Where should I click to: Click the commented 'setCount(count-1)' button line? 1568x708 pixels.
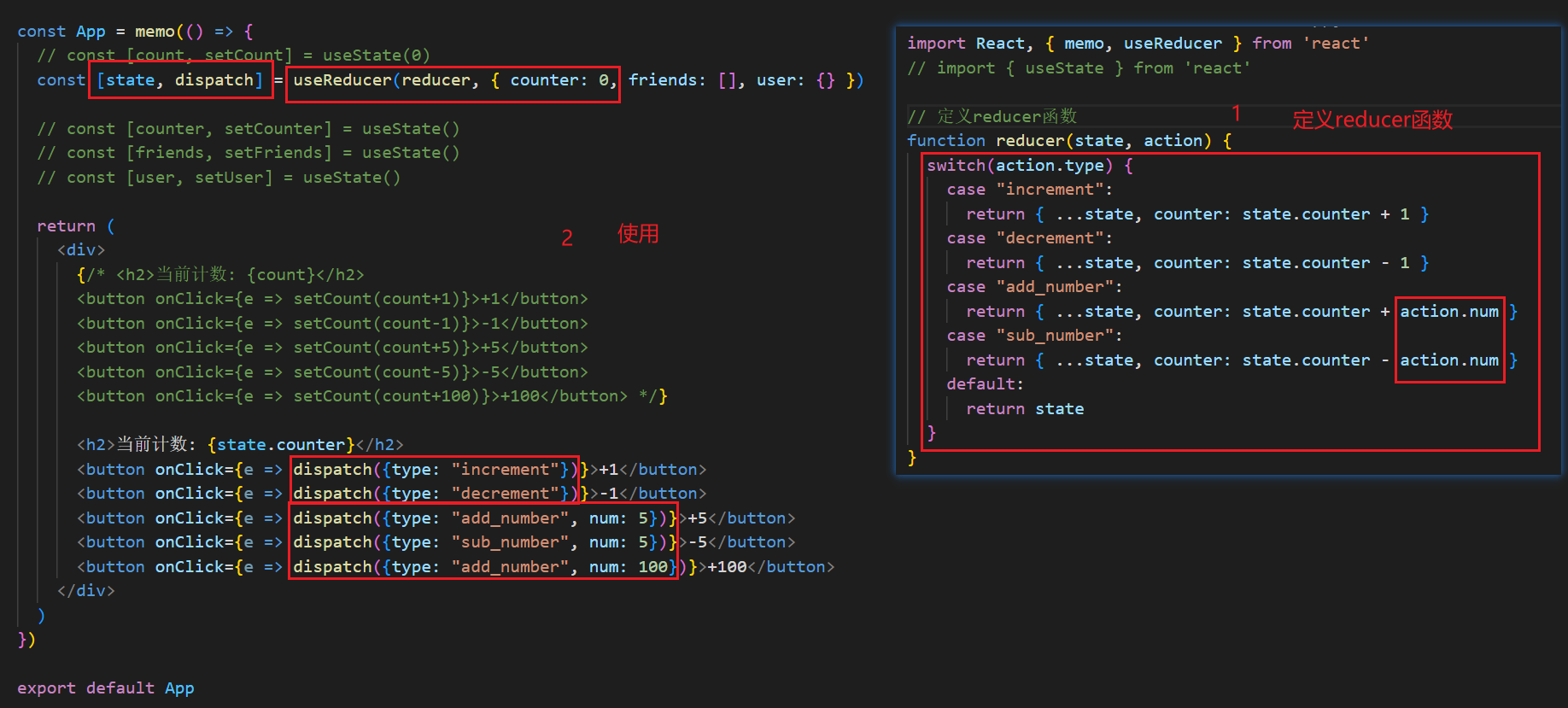click(332, 324)
